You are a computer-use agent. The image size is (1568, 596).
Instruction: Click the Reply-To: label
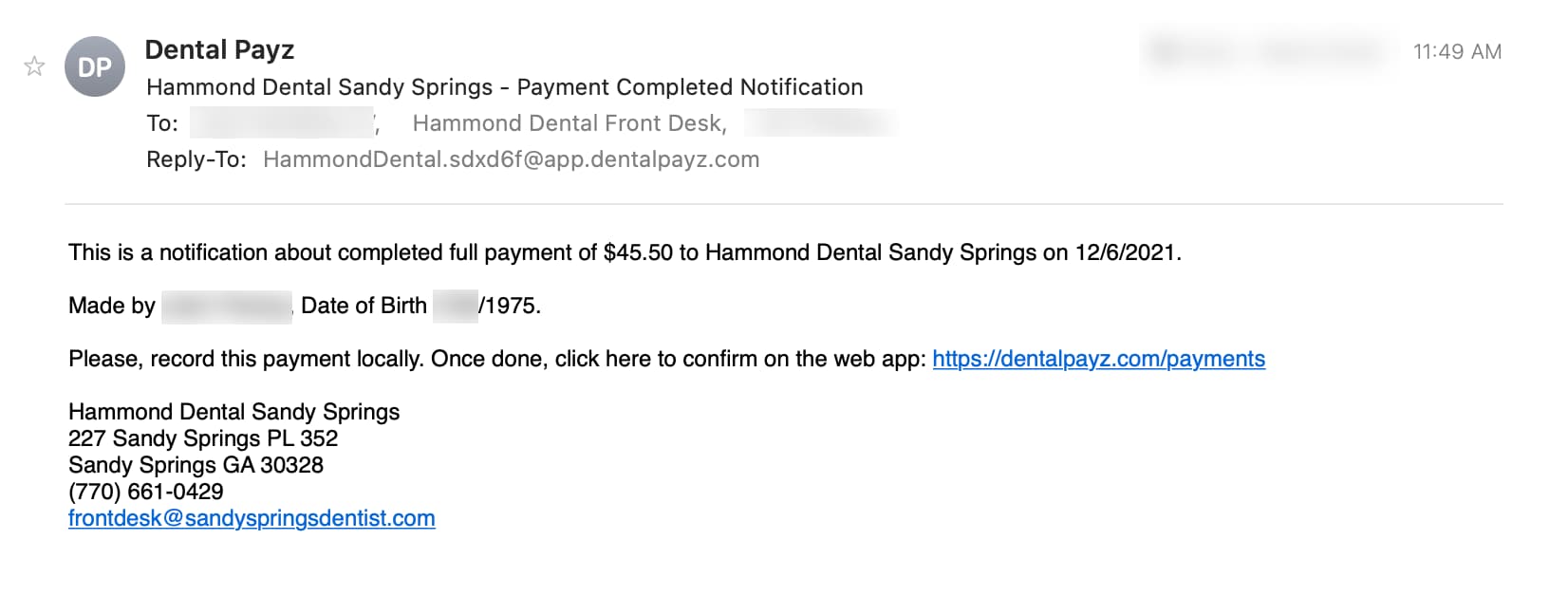pyautogui.click(x=196, y=159)
